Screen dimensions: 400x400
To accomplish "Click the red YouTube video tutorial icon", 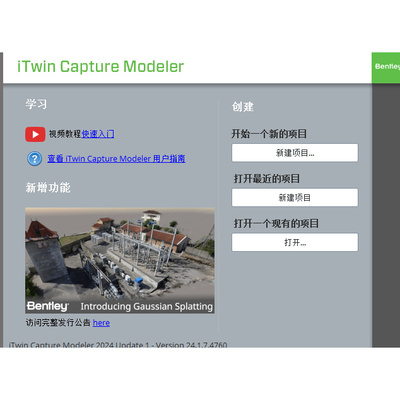I will click(x=35, y=134).
